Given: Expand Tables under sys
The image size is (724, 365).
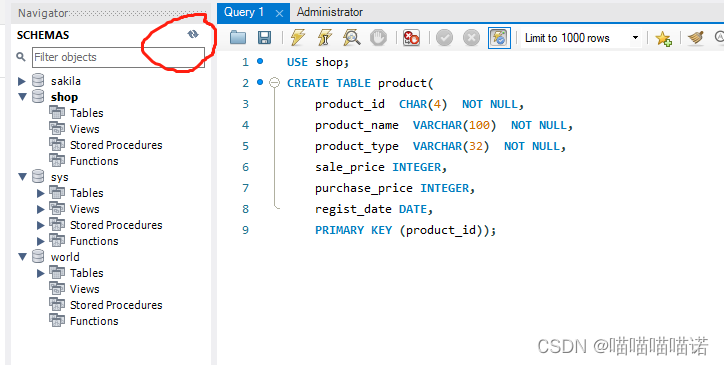Looking at the screenshot, I should click(41, 193).
